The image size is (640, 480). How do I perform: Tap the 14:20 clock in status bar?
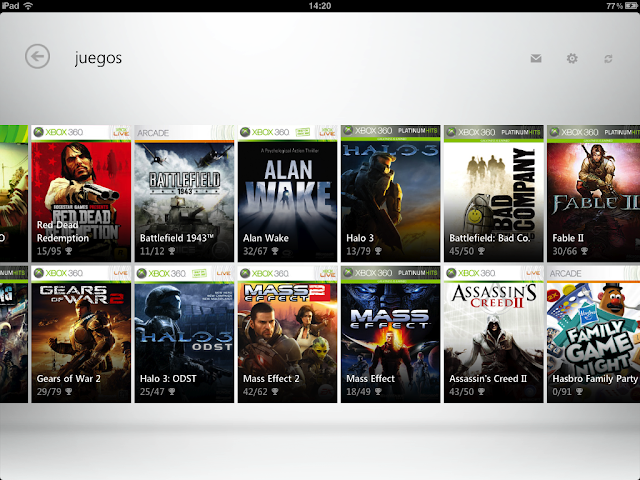[320, 6]
